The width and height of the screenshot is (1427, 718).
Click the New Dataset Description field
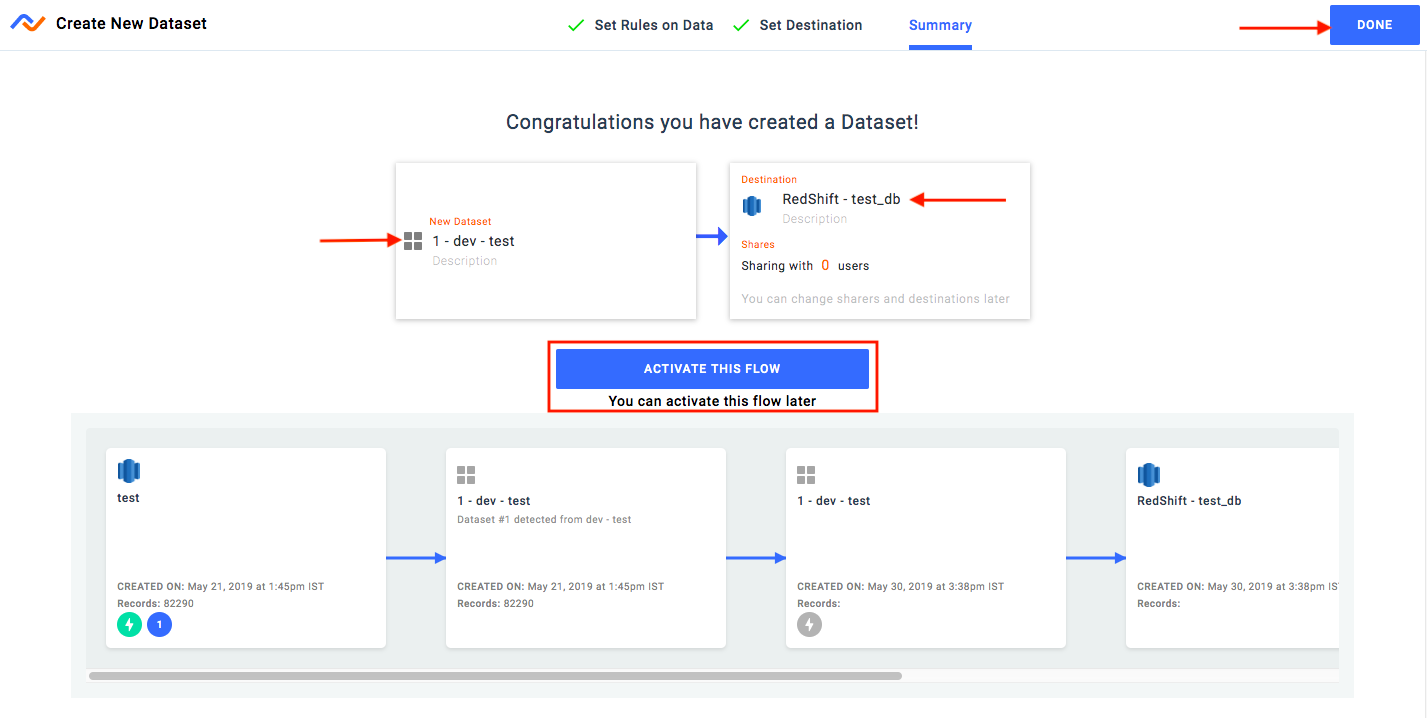pyautogui.click(x=465, y=261)
